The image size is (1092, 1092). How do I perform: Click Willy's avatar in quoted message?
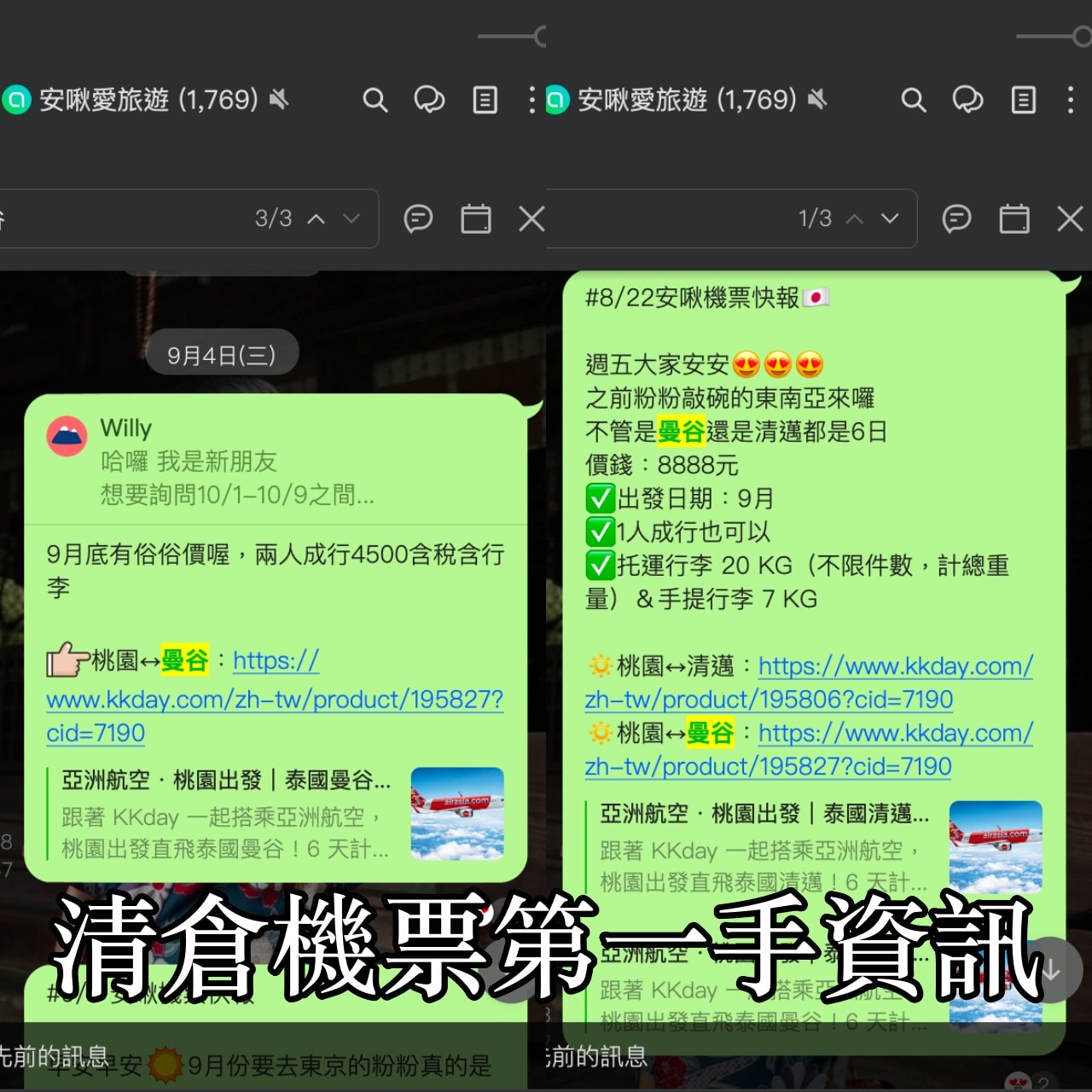67,437
